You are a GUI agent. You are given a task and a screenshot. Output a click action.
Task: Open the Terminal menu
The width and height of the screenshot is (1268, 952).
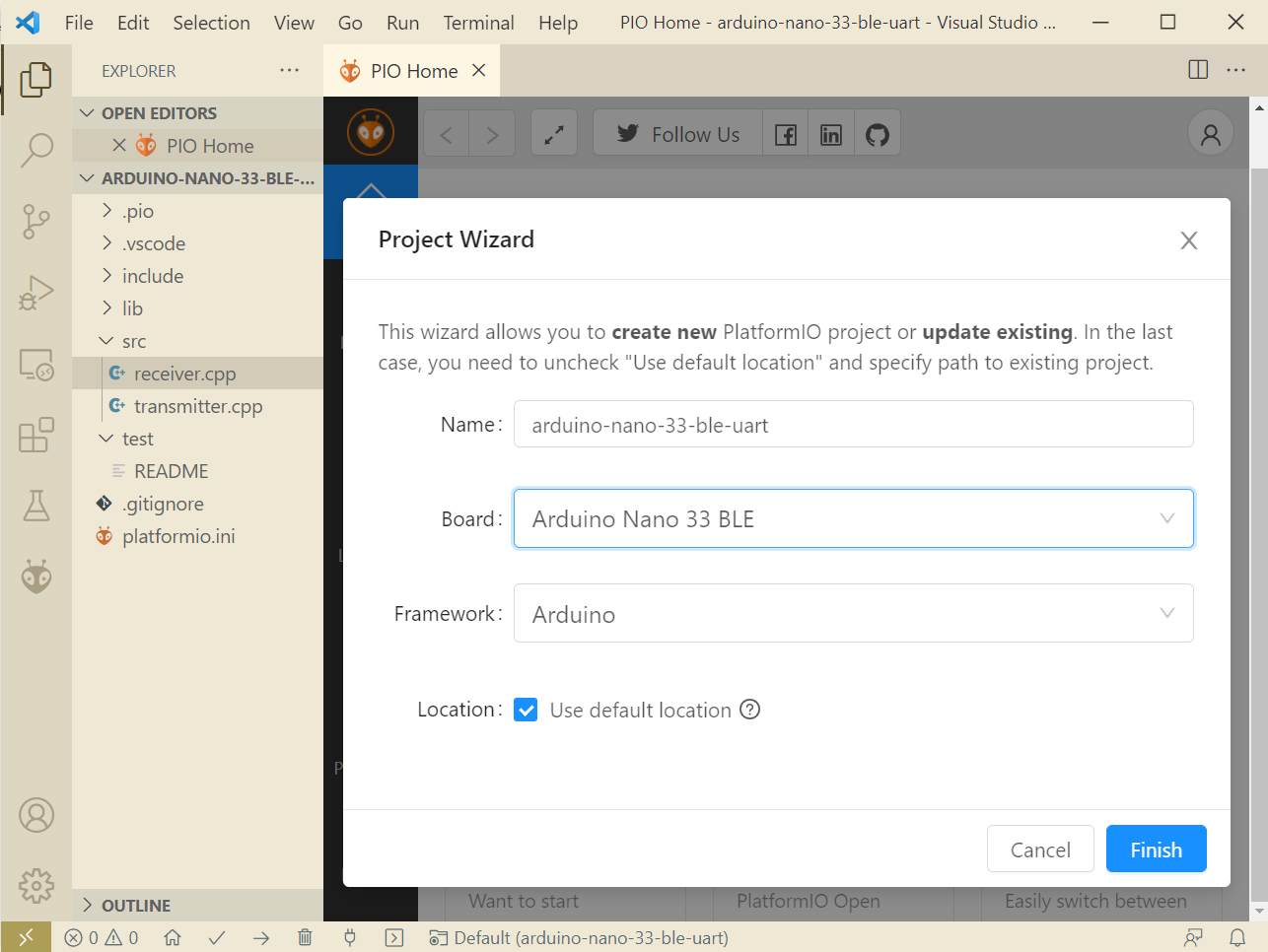pyautogui.click(x=478, y=23)
